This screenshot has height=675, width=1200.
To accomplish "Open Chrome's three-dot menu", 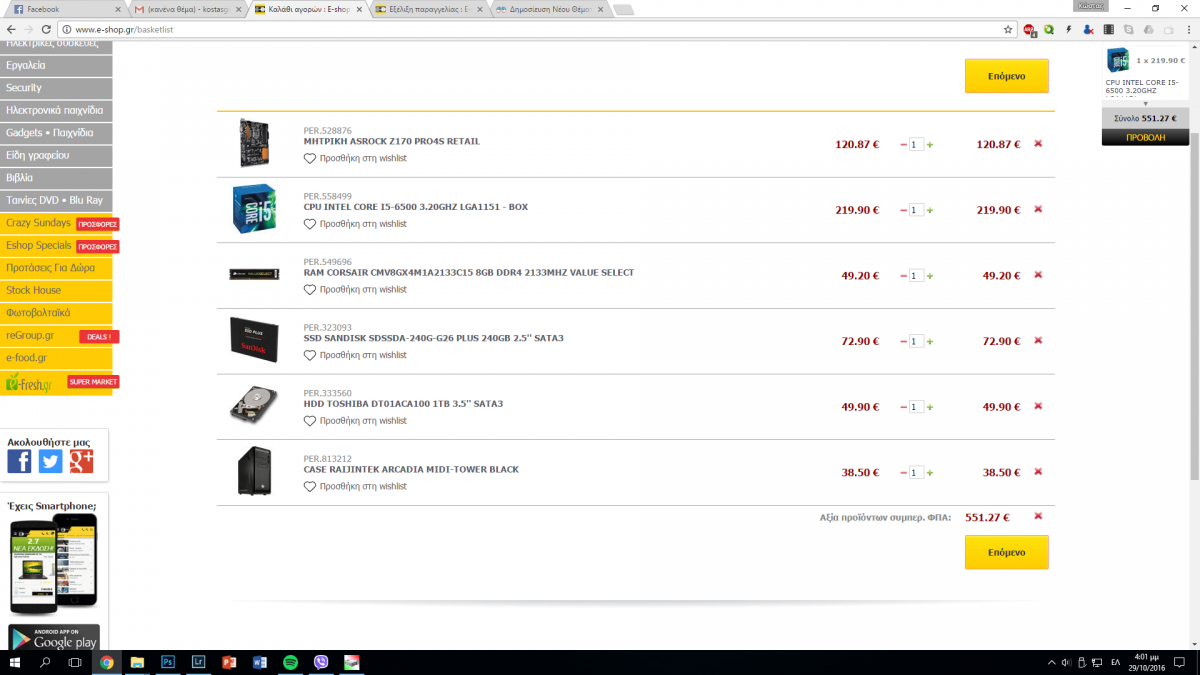I will pyautogui.click(x=1188, y=30).
